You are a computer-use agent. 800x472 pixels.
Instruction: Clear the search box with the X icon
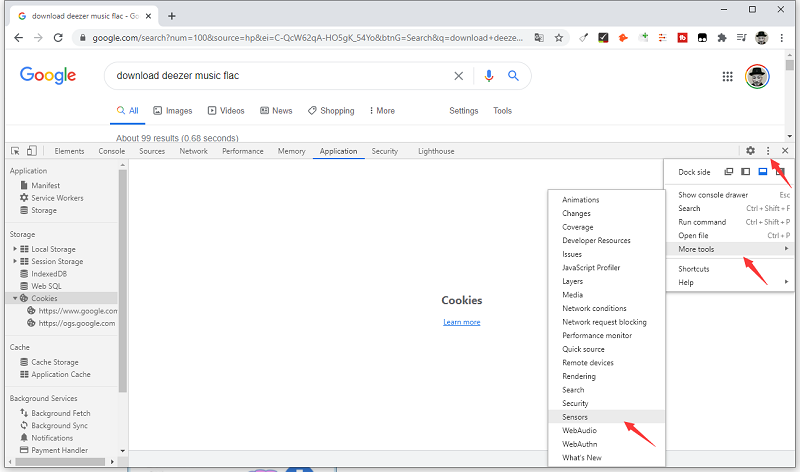(x=459, y=76)
